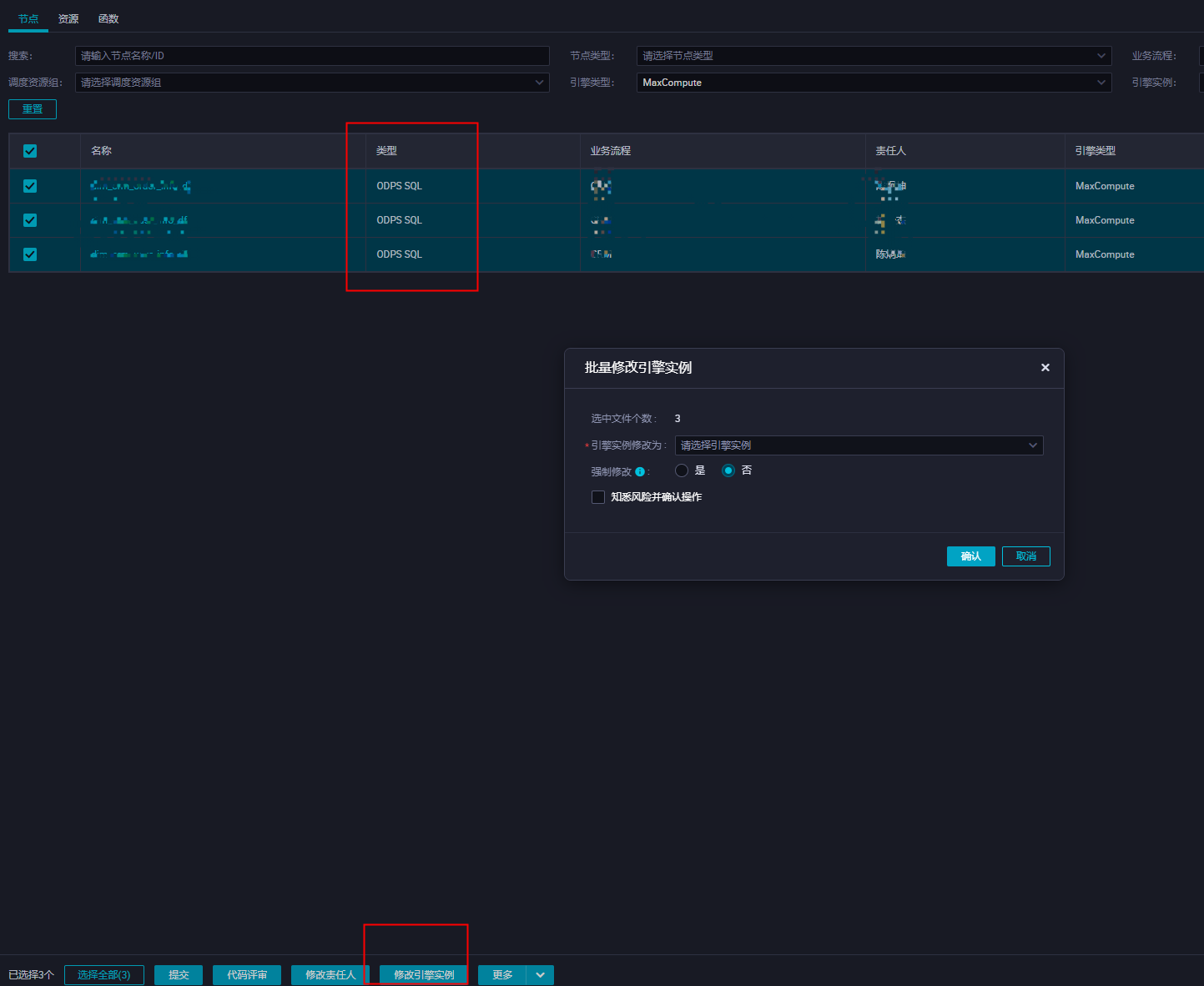The image size is (1204, 986).
Task: Close the 批量修改引擎实例 dialog
Action: click(x=1045, y=368)
